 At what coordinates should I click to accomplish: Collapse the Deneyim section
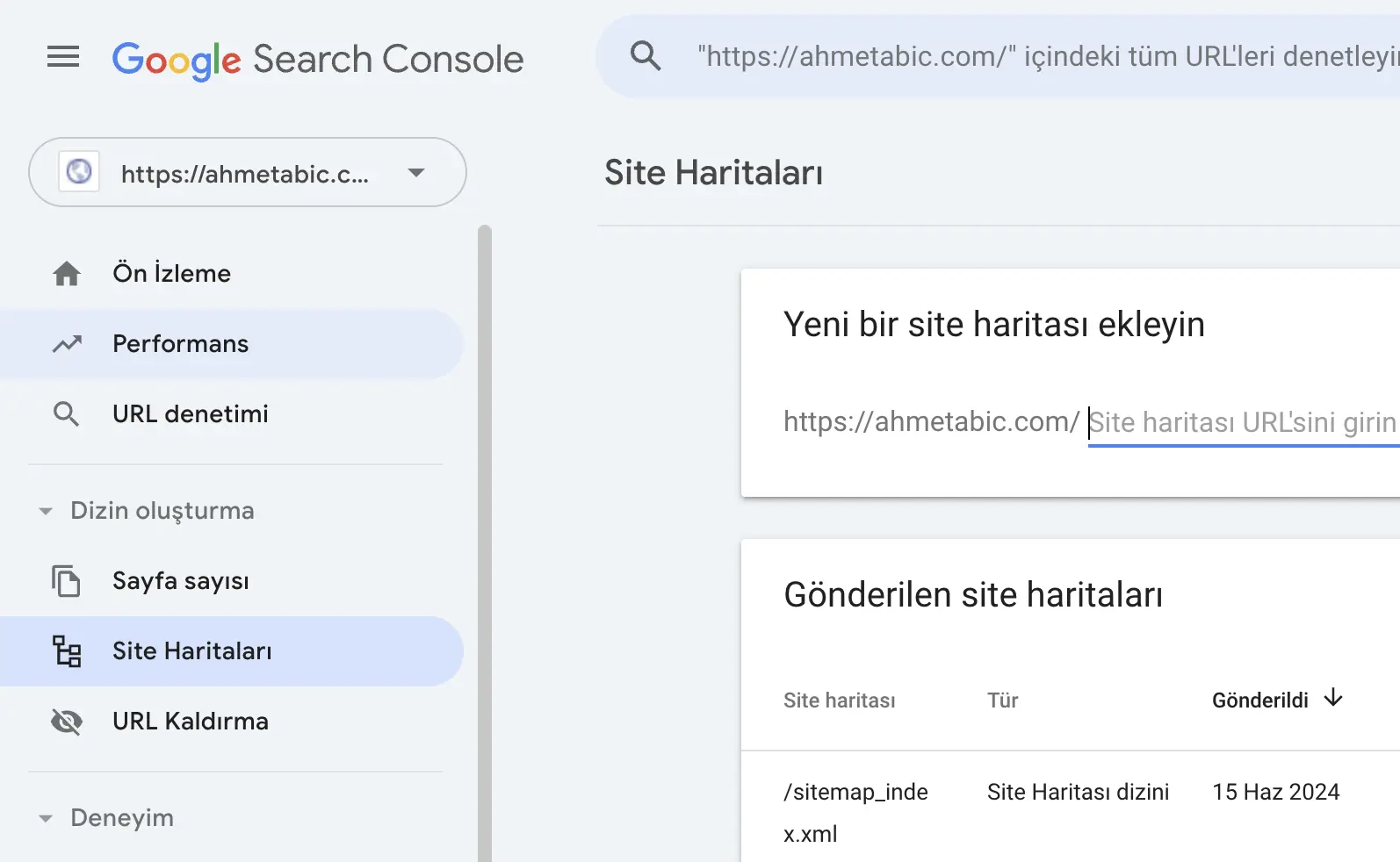(46, 818)
